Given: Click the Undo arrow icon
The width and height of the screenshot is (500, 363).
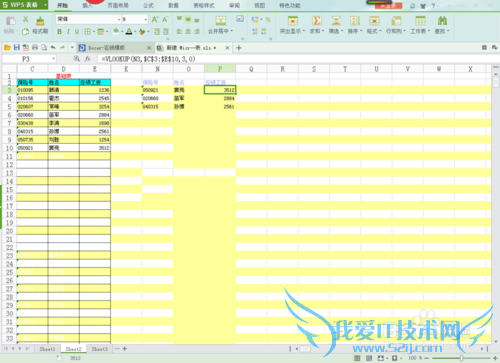Looking at the screenshot, I should point(53,48).
